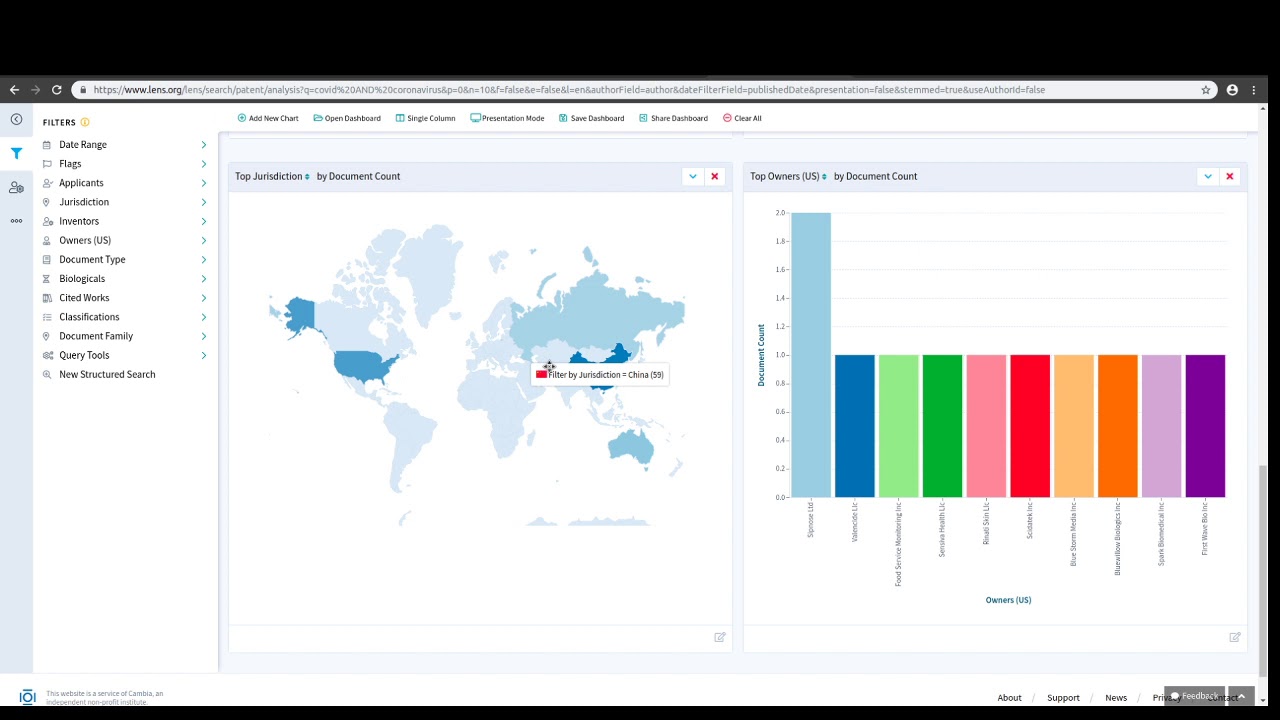Screen dimensions: 1280x720
Task: Open the user settings icon in left rail
Action: (16, 187)
